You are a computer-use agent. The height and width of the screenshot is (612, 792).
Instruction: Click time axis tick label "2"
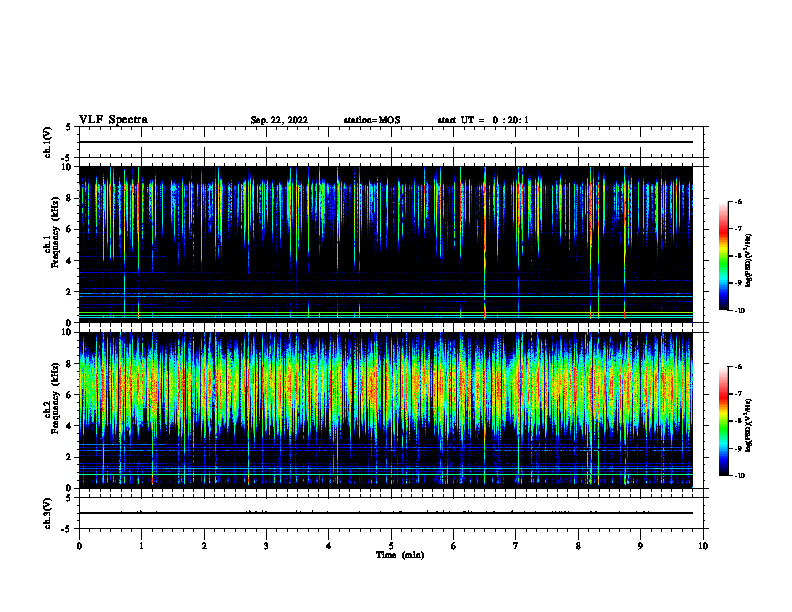(204, 546)
